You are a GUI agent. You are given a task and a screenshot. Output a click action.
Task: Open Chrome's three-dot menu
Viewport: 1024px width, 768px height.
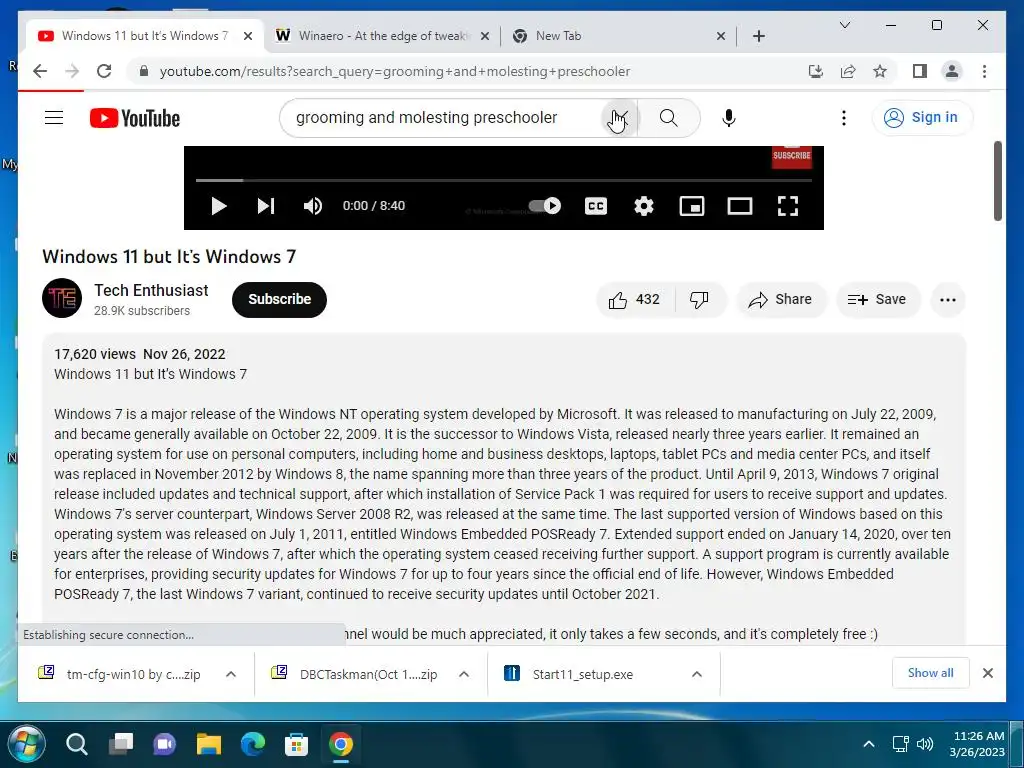(984, 71)
